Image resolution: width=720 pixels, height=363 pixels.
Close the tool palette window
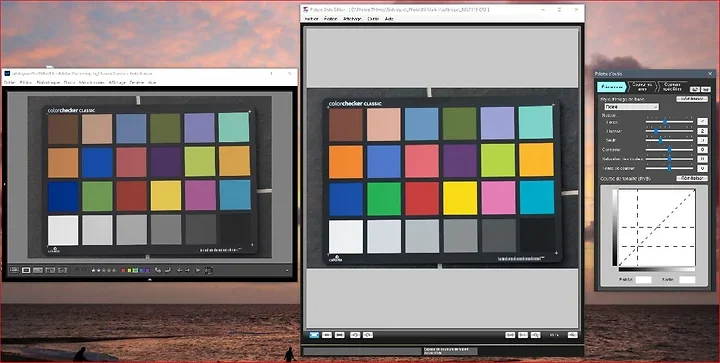(710, 73)
